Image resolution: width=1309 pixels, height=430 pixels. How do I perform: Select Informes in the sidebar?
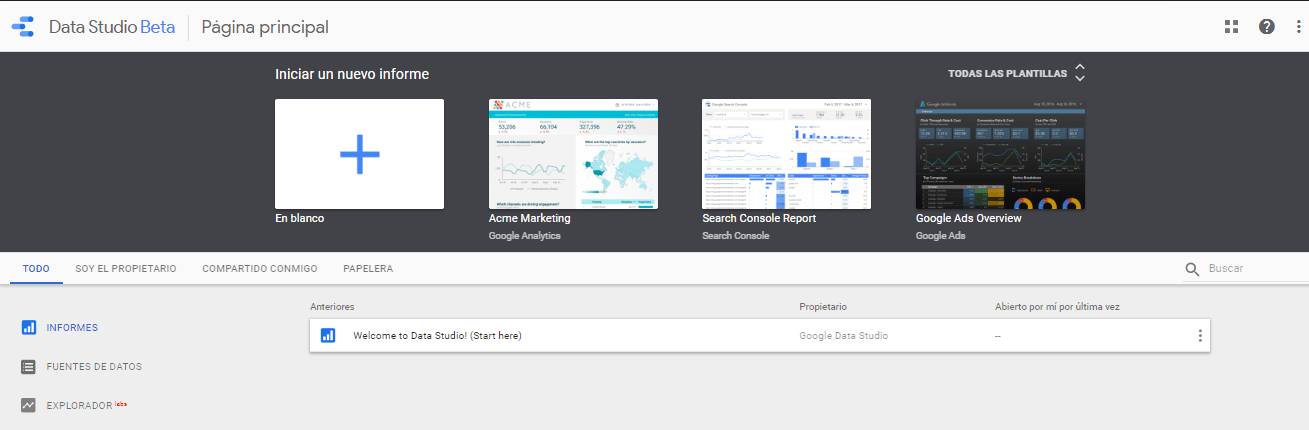[72, 327]
